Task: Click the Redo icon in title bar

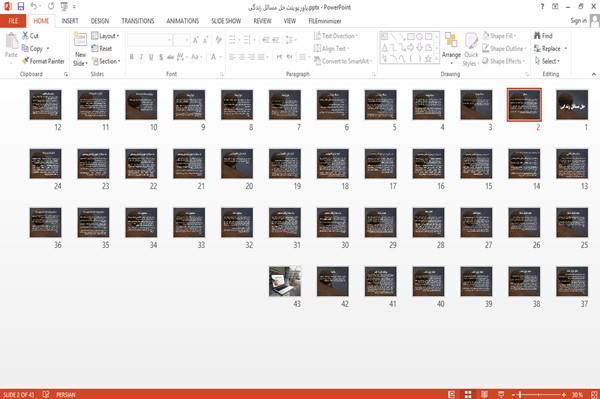Action: [x=51, y=7]
